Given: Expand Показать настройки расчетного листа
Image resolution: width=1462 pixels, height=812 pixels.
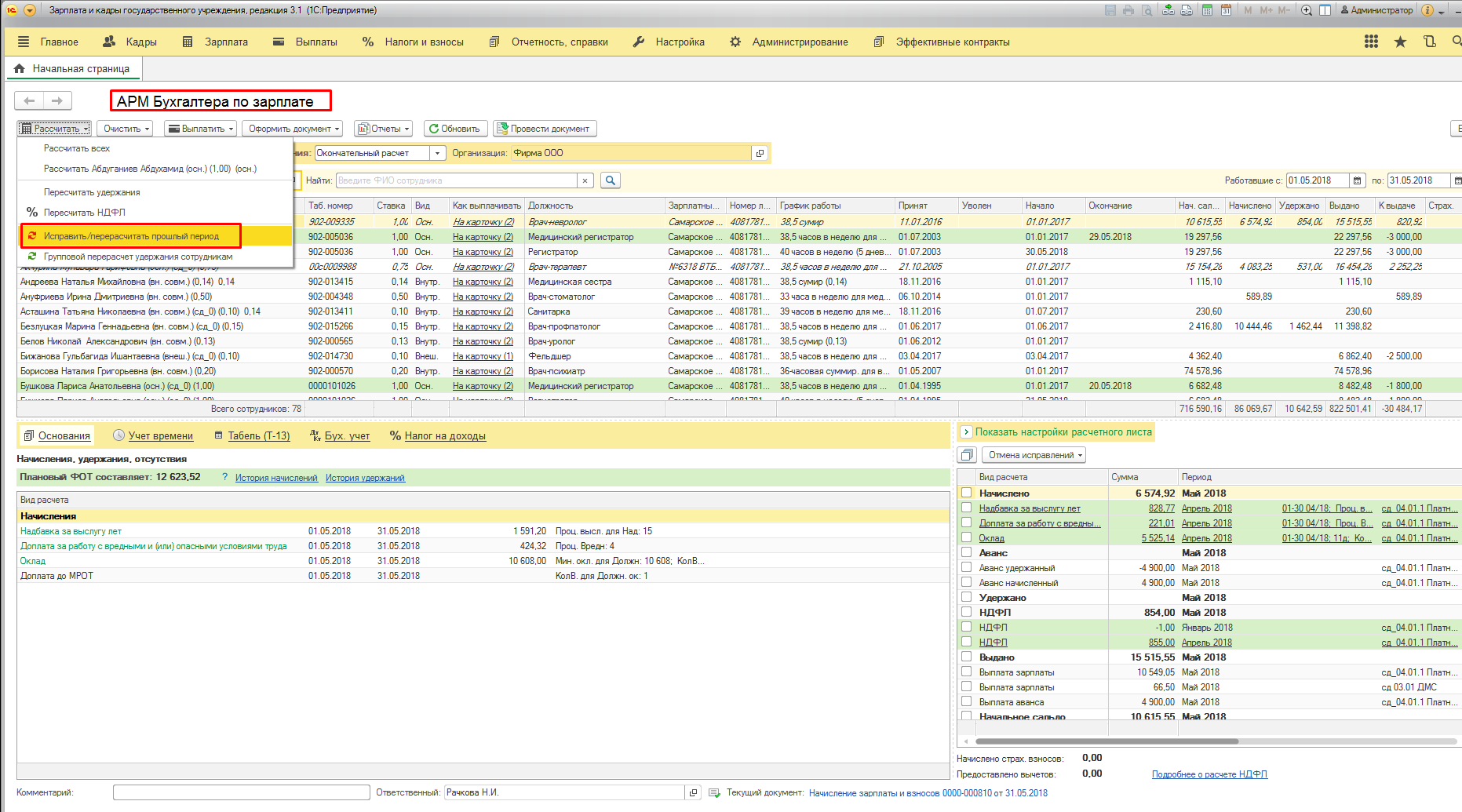Looking at the screenshot, I should (966, 432).
